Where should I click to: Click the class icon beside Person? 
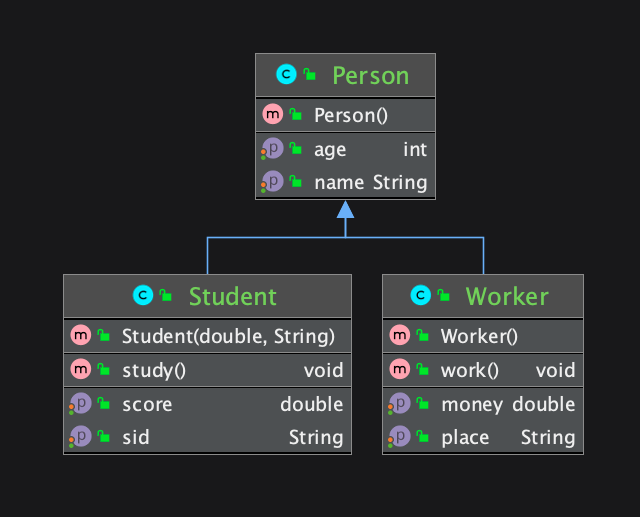coord(286,75)
